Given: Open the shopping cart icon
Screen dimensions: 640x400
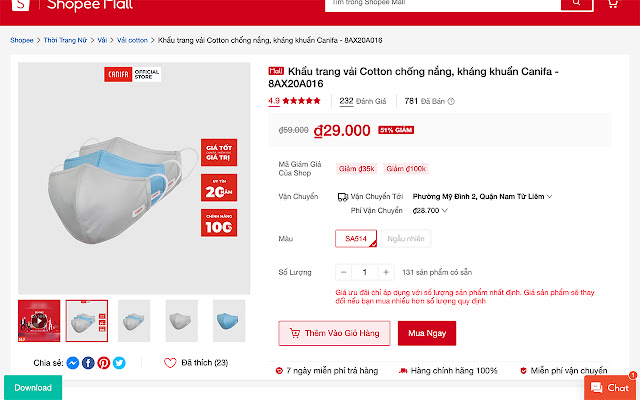Looking at the screenshot, I should [612, 3].
